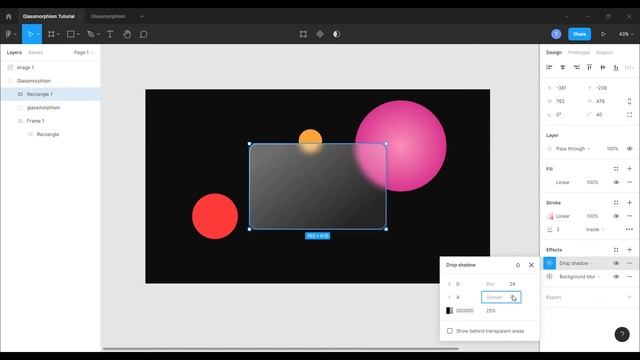Image resolution: width=640 pixels, height=360 pixels.
Task: Click the Align vertical centers icon
Action: [x=602, y=67]
